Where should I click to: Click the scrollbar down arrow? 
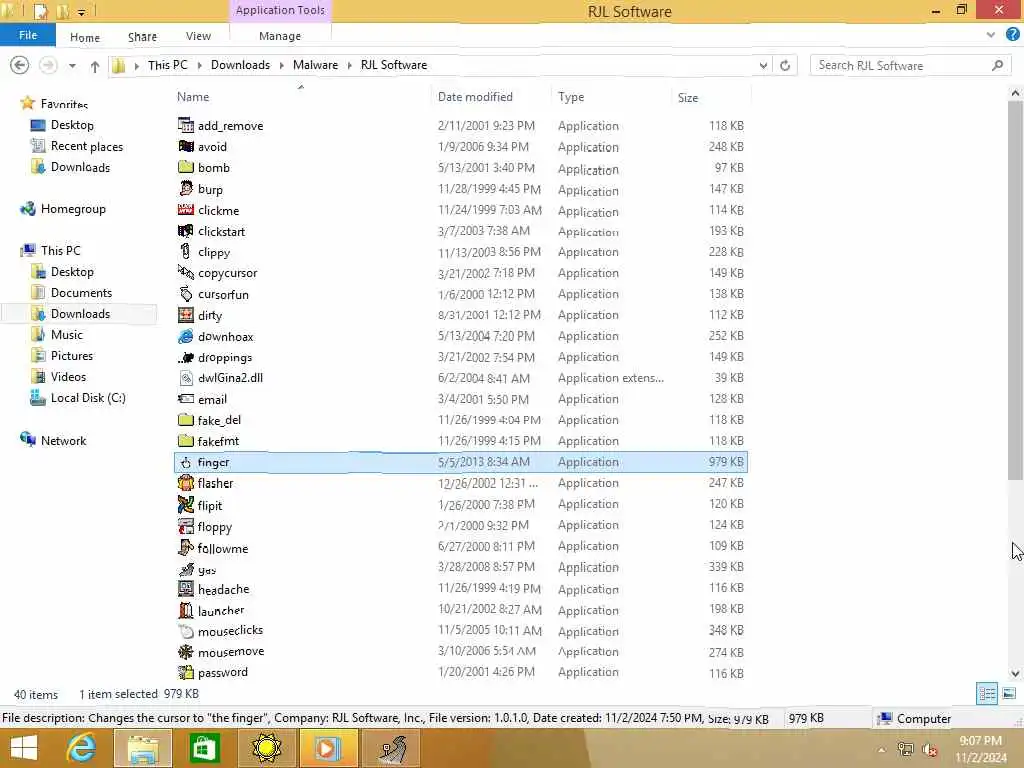pyautogui.click(x=1015, y=673)
